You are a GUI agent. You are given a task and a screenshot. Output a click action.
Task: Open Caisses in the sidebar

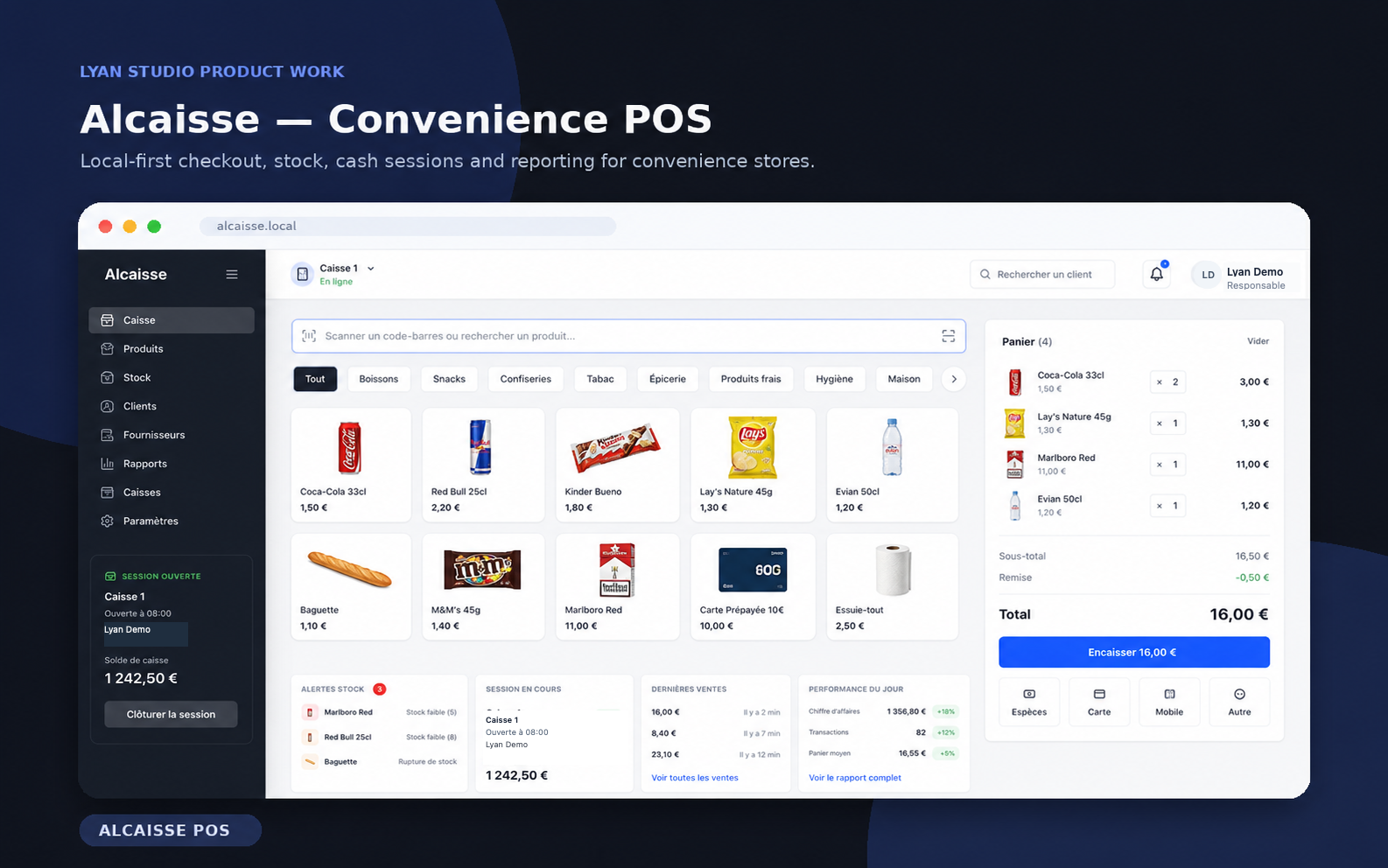[x=172, y=493]
